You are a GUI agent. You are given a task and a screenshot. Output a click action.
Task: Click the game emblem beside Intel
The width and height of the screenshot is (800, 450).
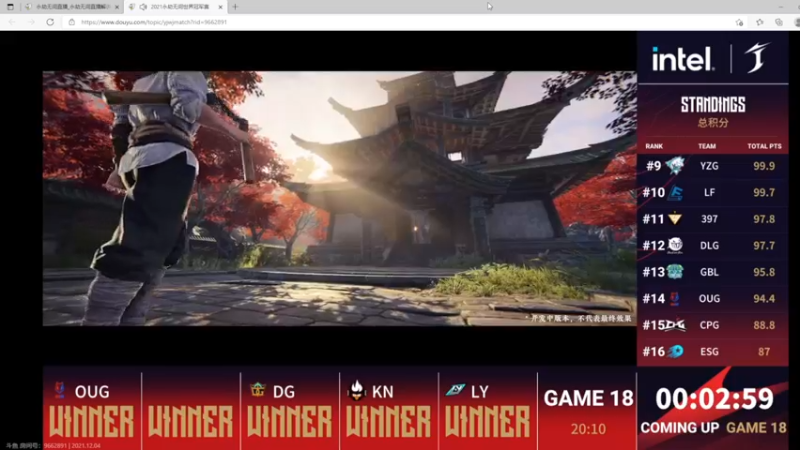pos(757,57)
